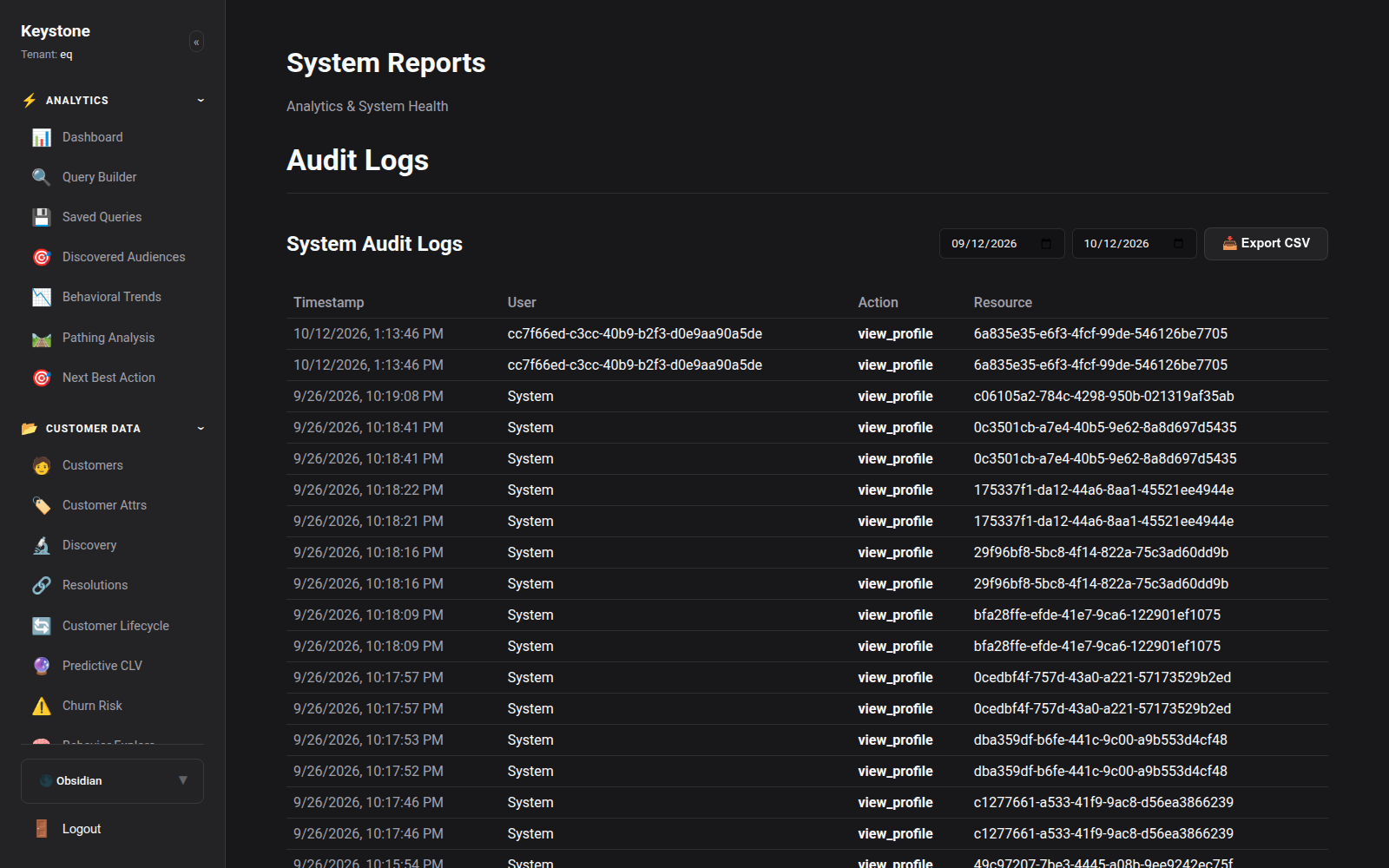Image resolution: width=1389 pixels, height=868 pixels.
Task: Click the Pathing Analysis map icon
Action: click(x=42, y=338)
